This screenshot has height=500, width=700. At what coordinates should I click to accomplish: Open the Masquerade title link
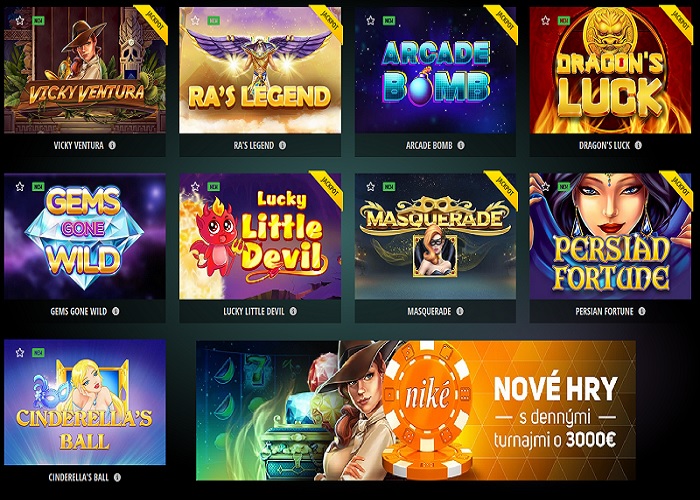point(429,312)
